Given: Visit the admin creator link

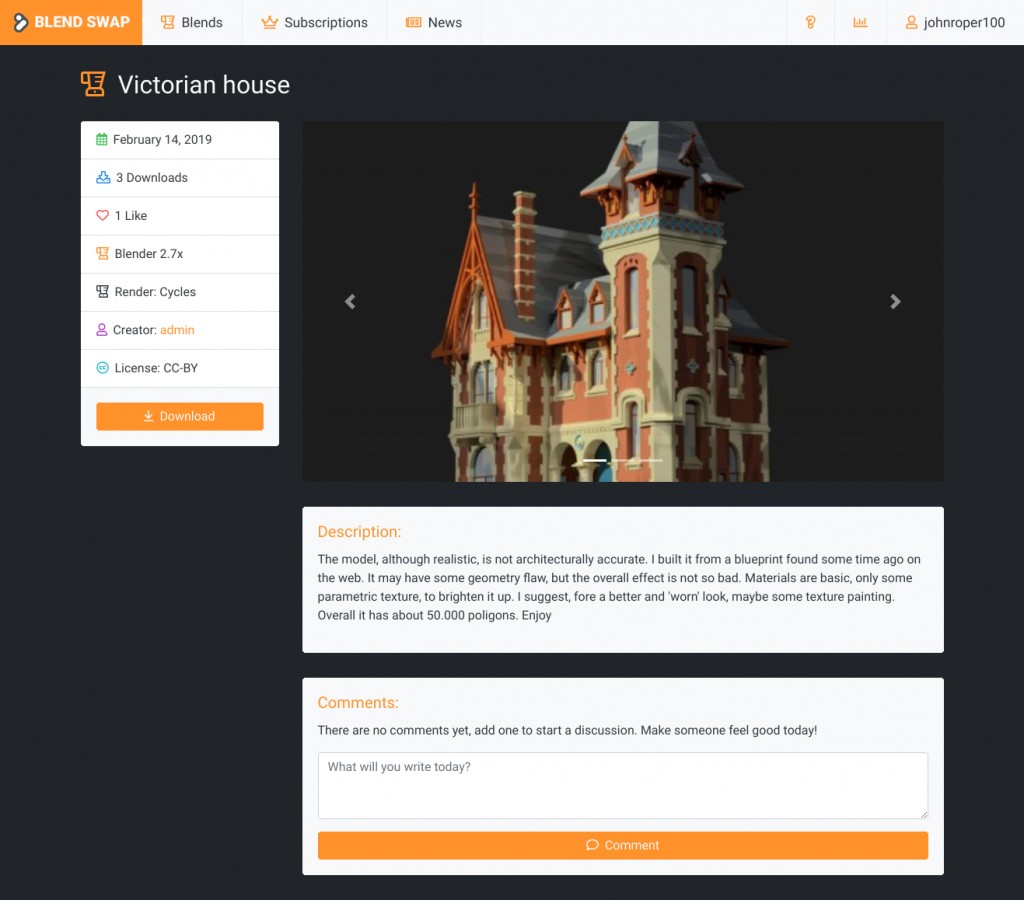Looking at the screenshot, I should [177, 330].
